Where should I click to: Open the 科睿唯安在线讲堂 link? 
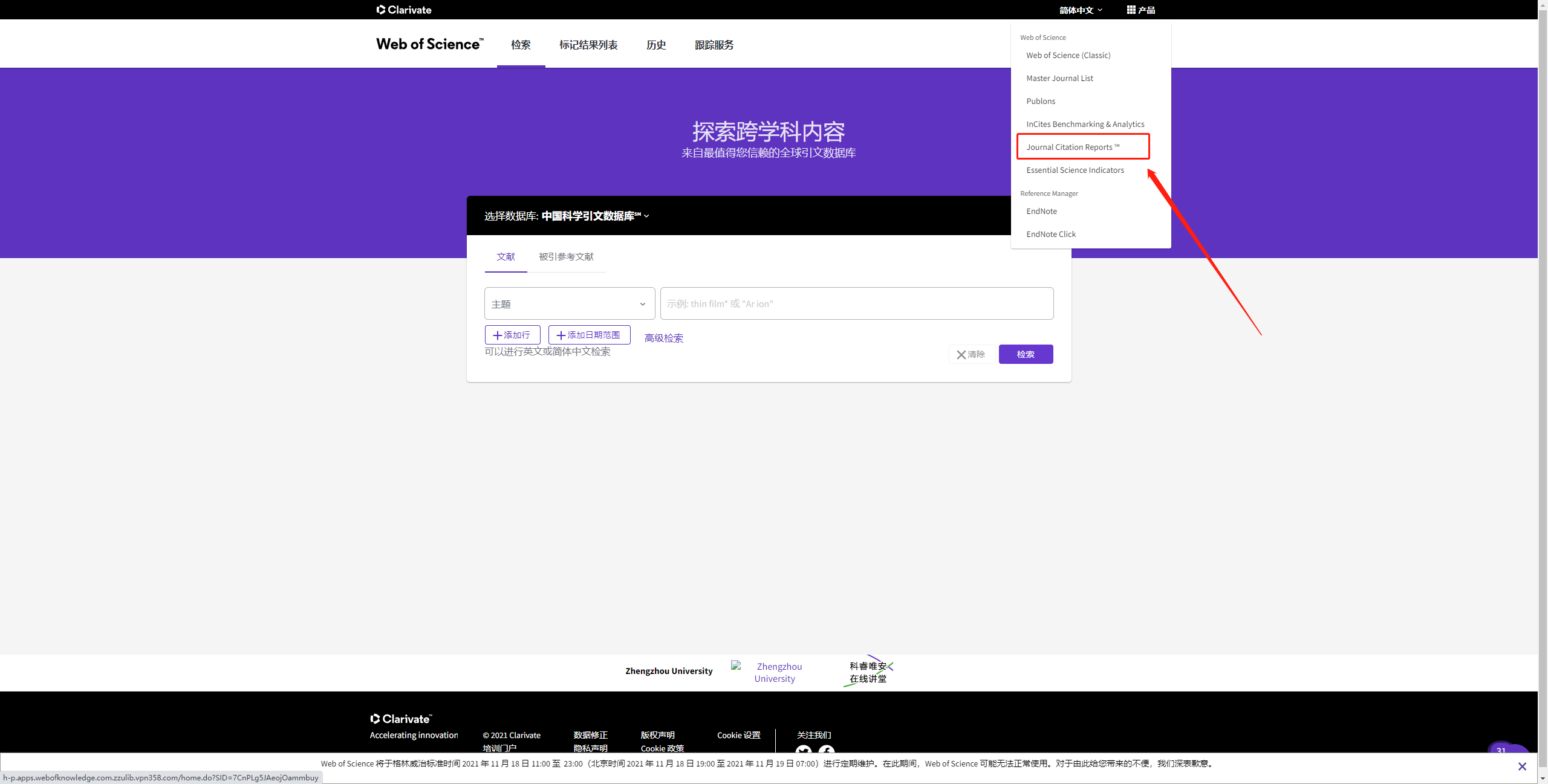[868, 672]
